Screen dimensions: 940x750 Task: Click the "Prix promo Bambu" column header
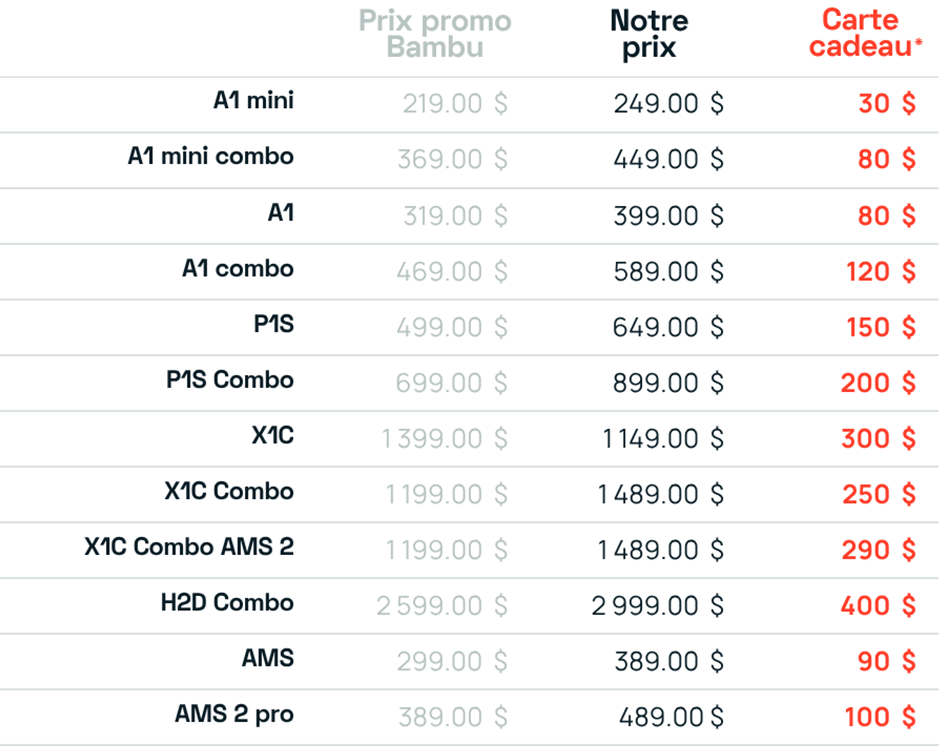click(435, 34)
